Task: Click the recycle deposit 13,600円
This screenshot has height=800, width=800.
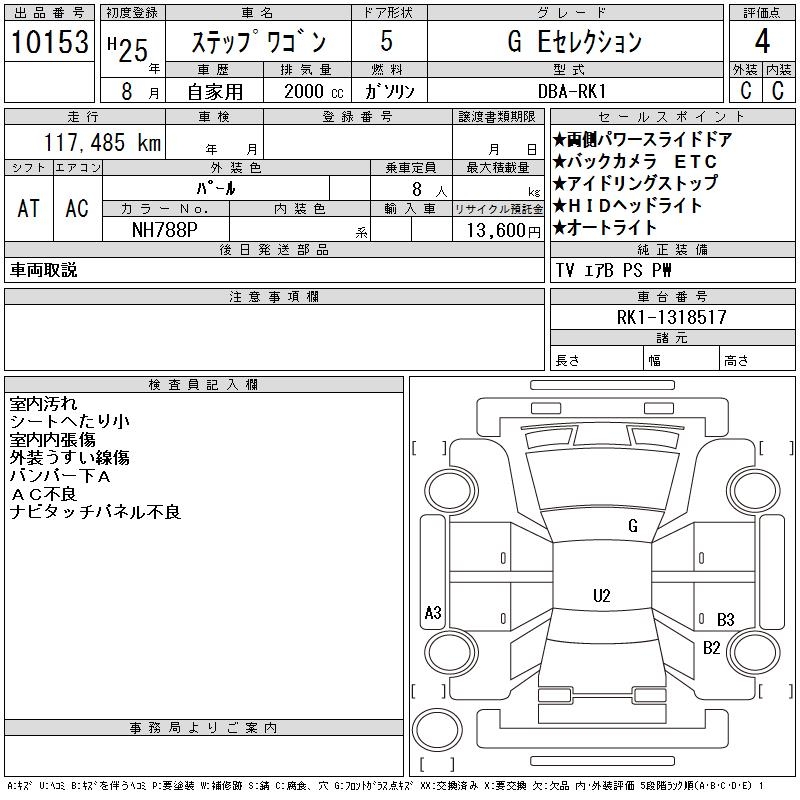Action: (x=504, y=231)
